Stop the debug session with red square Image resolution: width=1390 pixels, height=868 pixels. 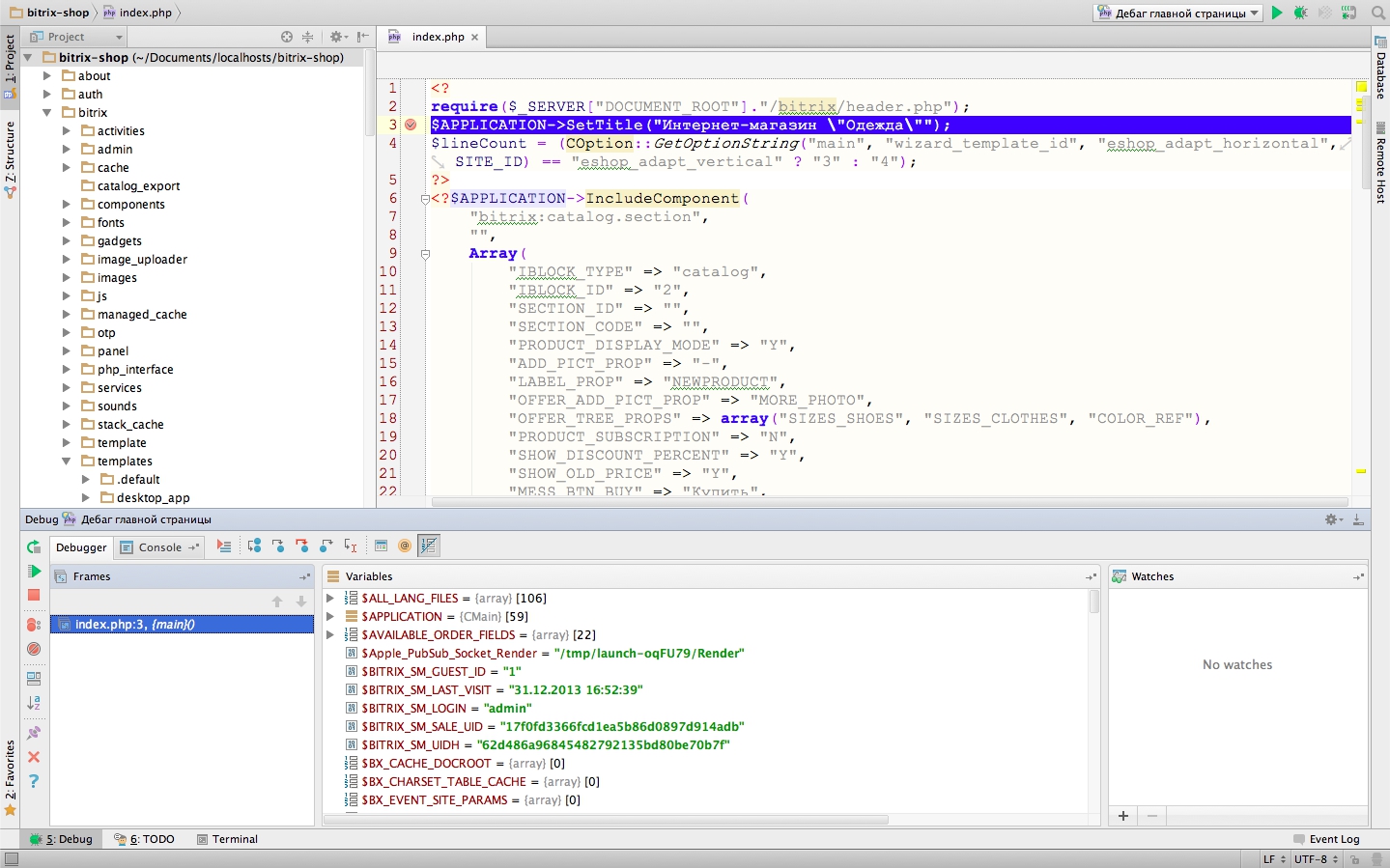34,595
